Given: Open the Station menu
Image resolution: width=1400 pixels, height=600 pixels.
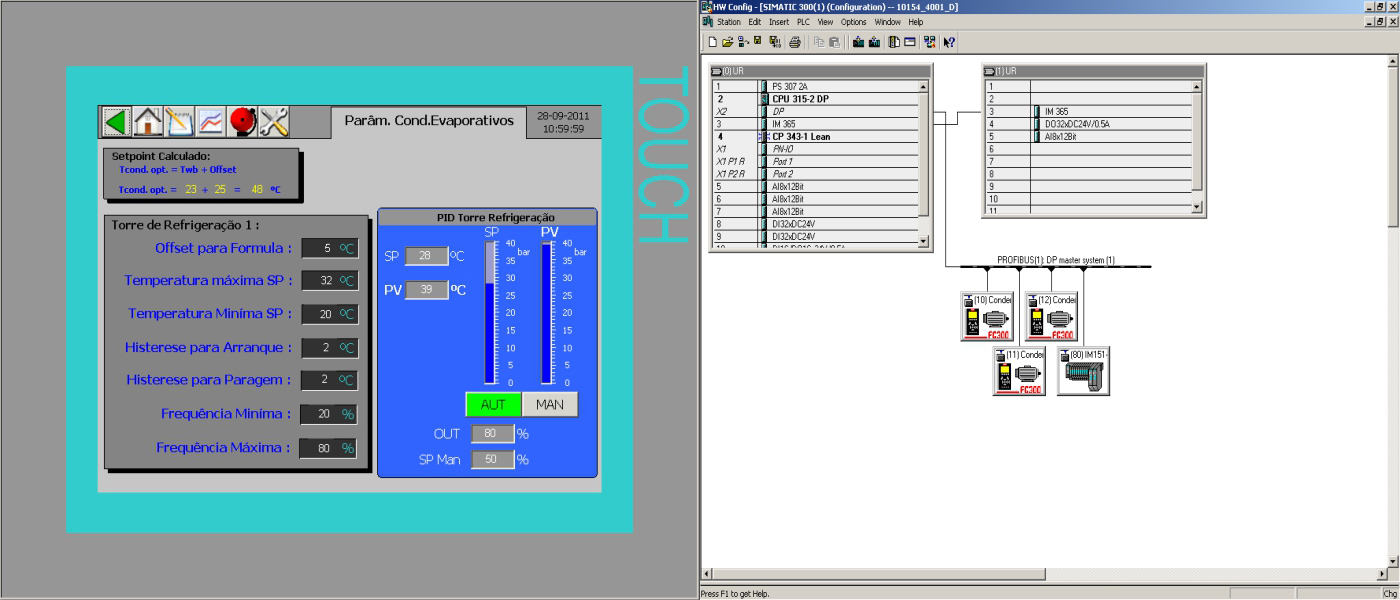Looking at the screenshot, I should tap(729, 21).
